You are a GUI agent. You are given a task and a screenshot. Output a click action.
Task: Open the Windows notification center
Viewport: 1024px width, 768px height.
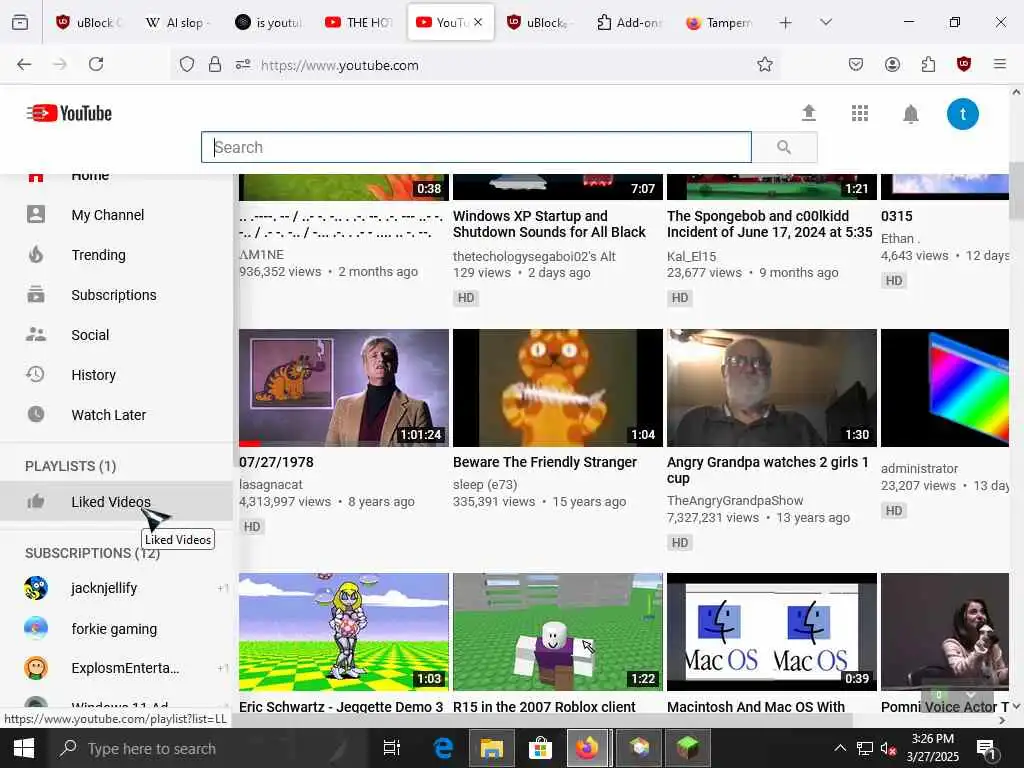click(x=986, y=750)
